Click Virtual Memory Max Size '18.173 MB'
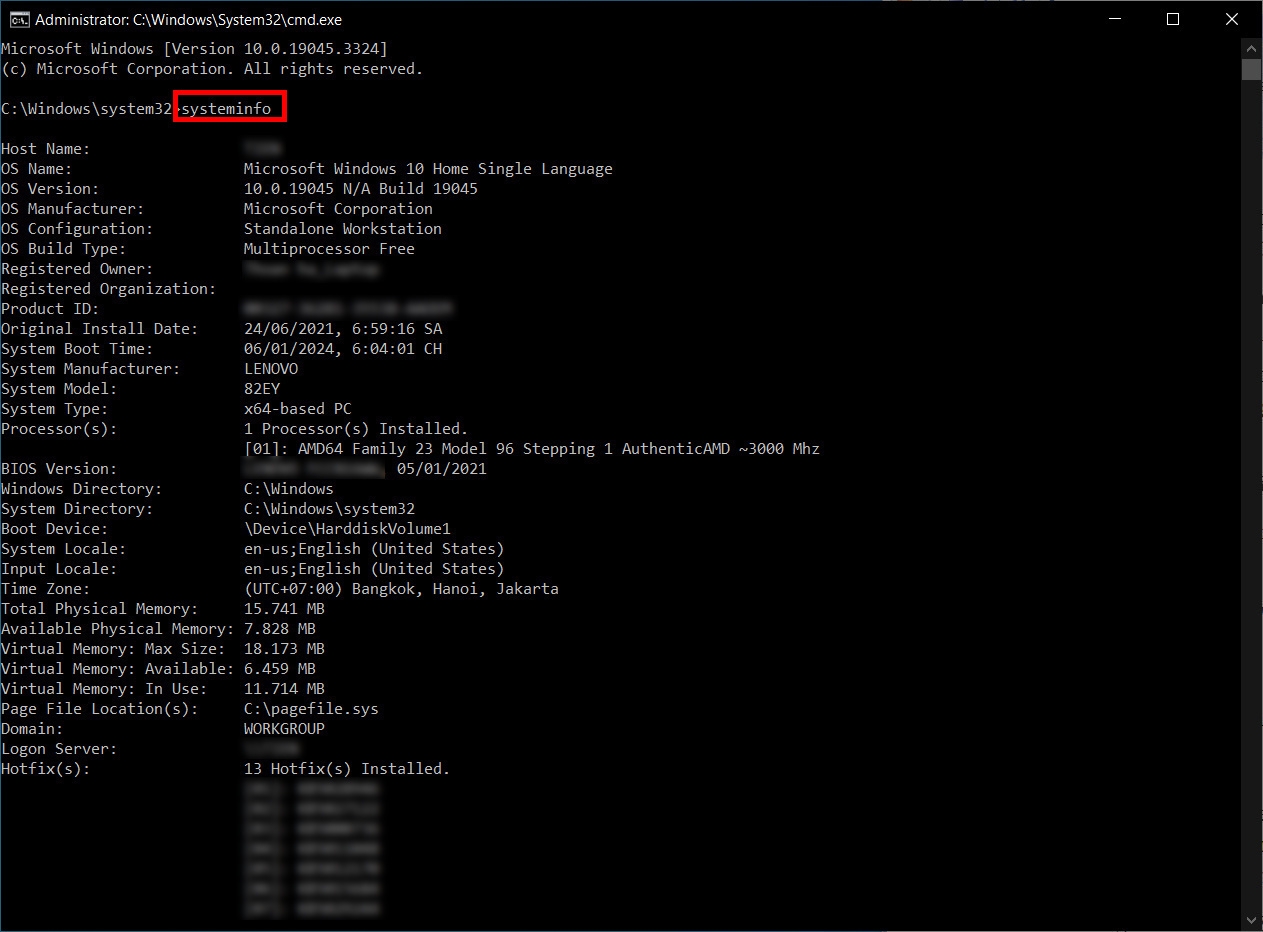 pyautogui.click(x=284, y=649)
